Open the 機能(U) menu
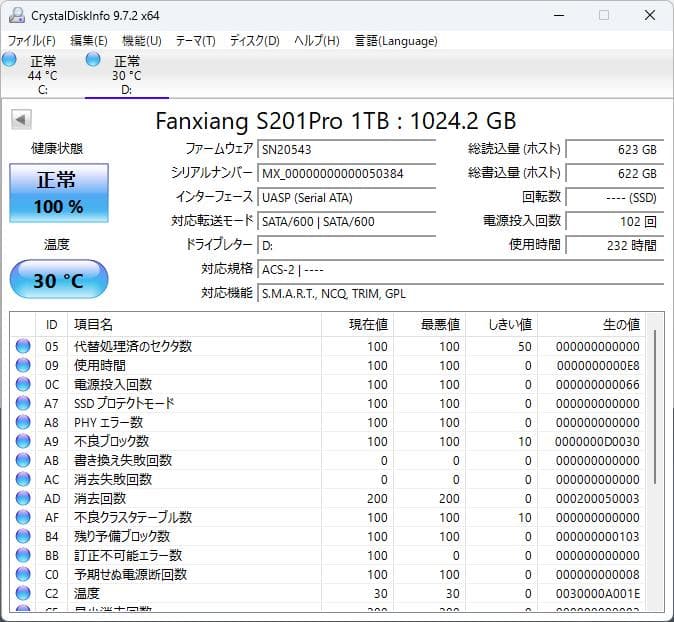 pyautogui.click(x=142, y=41)
